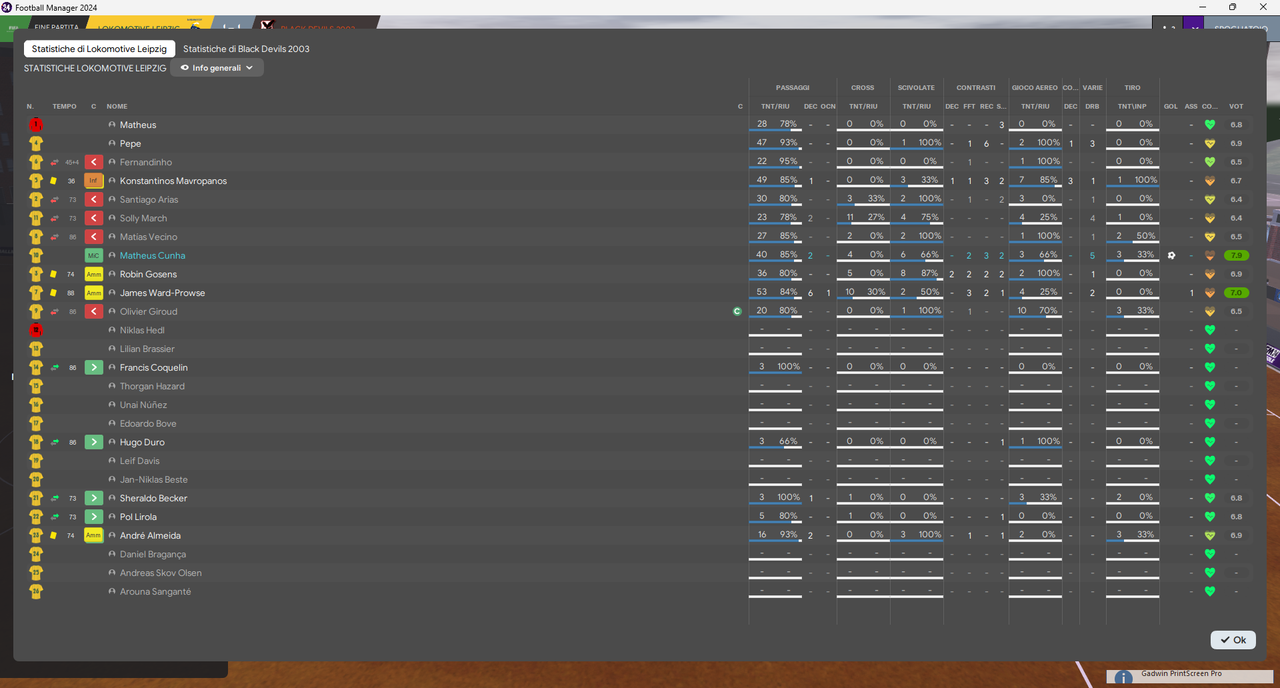Click Matheus's red goalkeeper shirt icon
The height and width of the screenshot is (688, 1280).
36,125
